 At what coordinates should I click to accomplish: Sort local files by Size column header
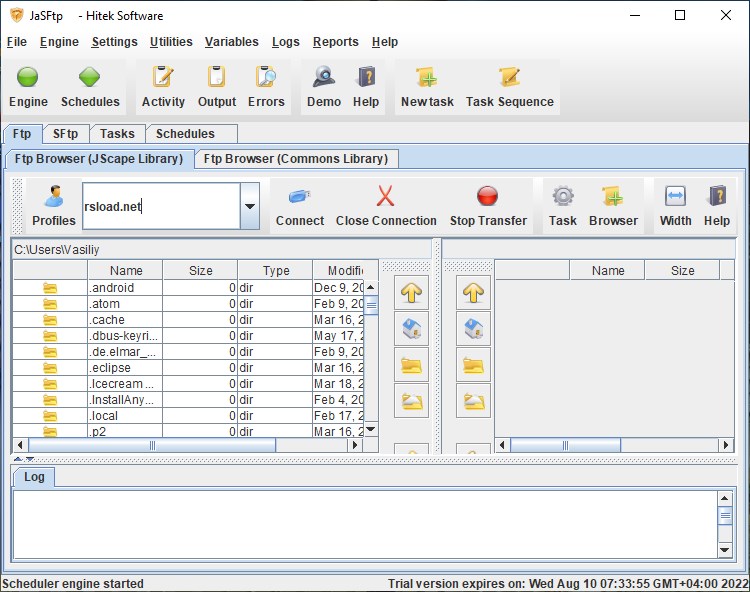(x=200, y=271)
